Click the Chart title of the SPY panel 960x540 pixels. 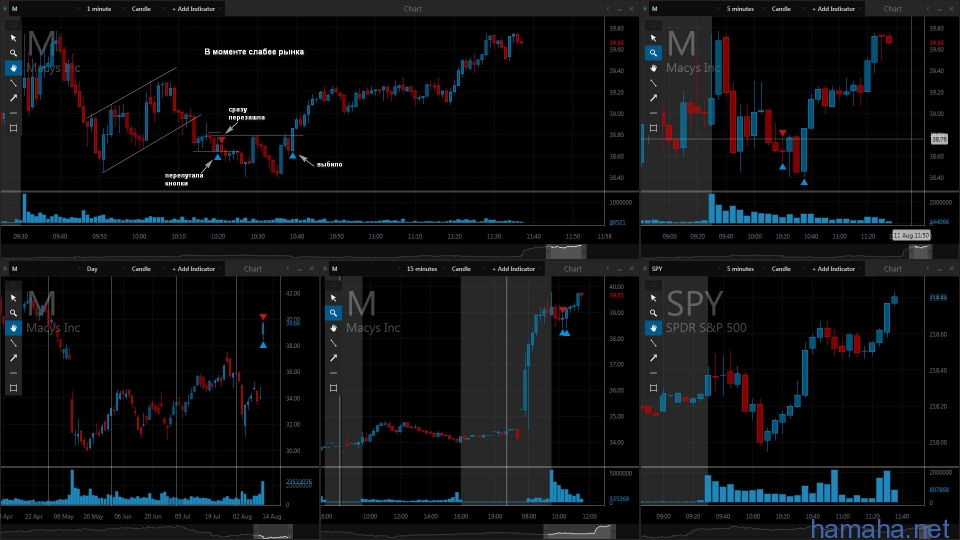[892, 269]
